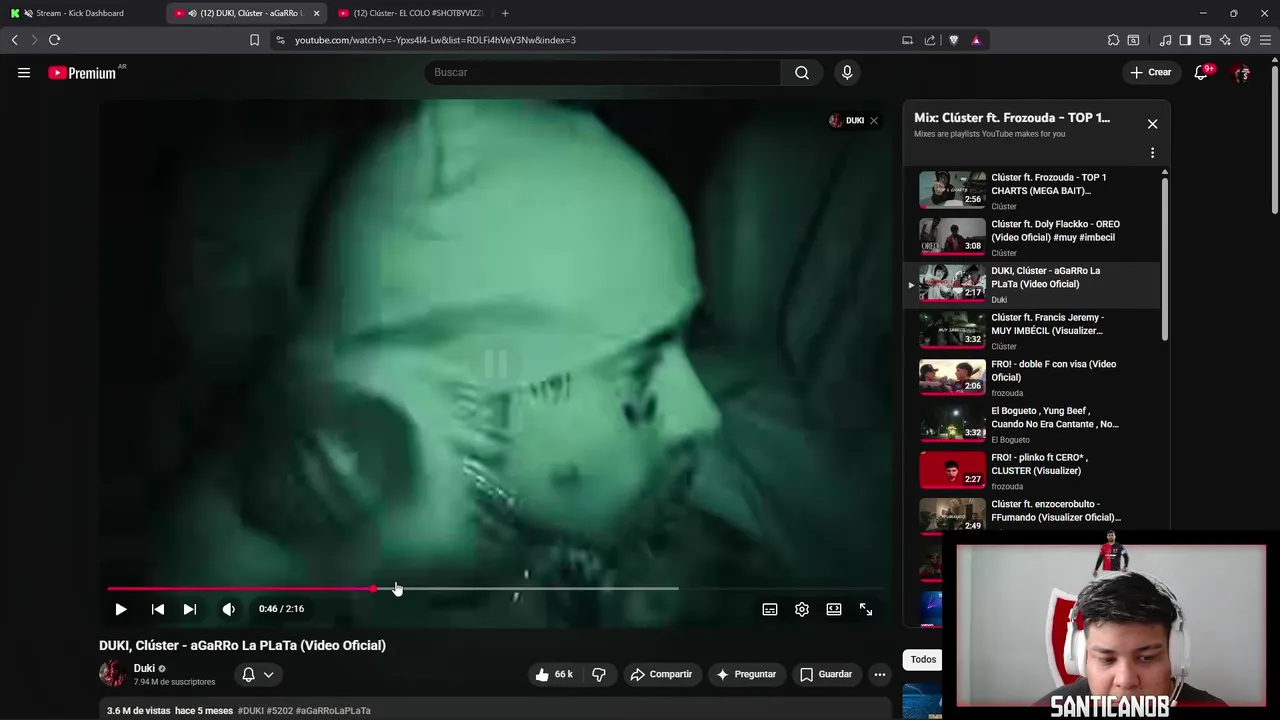Viewport: 1280px width, 720px height.
Task: Open Brave VPN shield icon
Action: click(x=1245, y=40)
